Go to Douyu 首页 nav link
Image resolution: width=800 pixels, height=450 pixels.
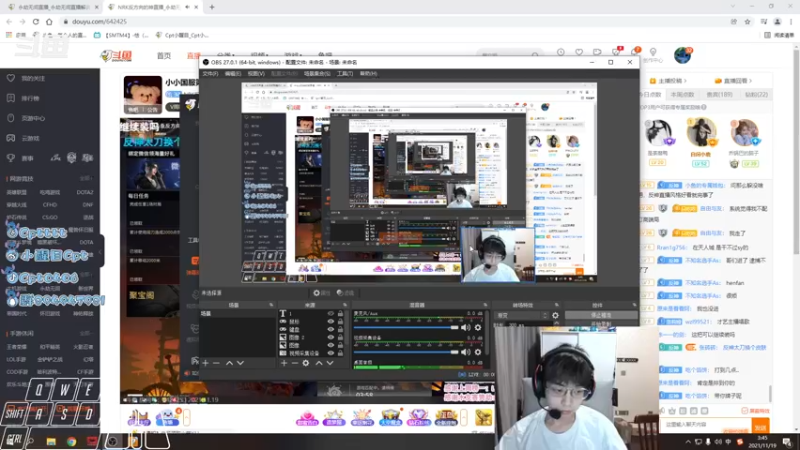[164, 56]
